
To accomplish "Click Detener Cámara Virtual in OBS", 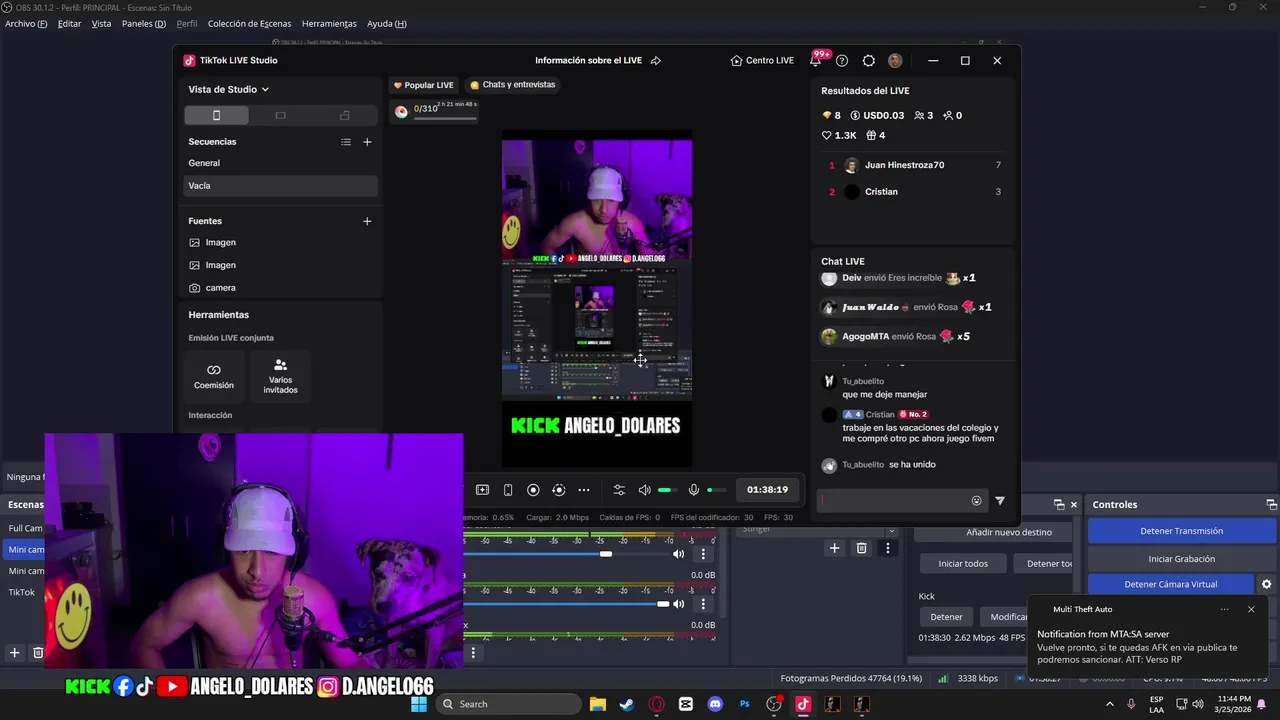I will click(x=1170, y=584).
